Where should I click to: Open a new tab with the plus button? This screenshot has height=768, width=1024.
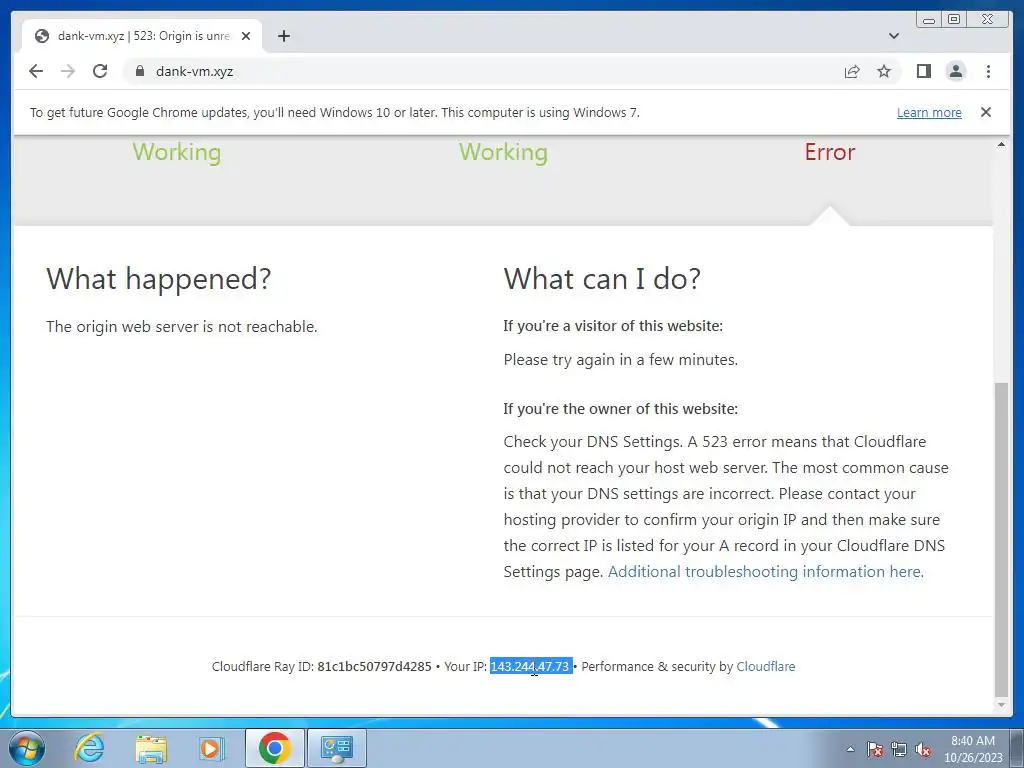(283, 36)
